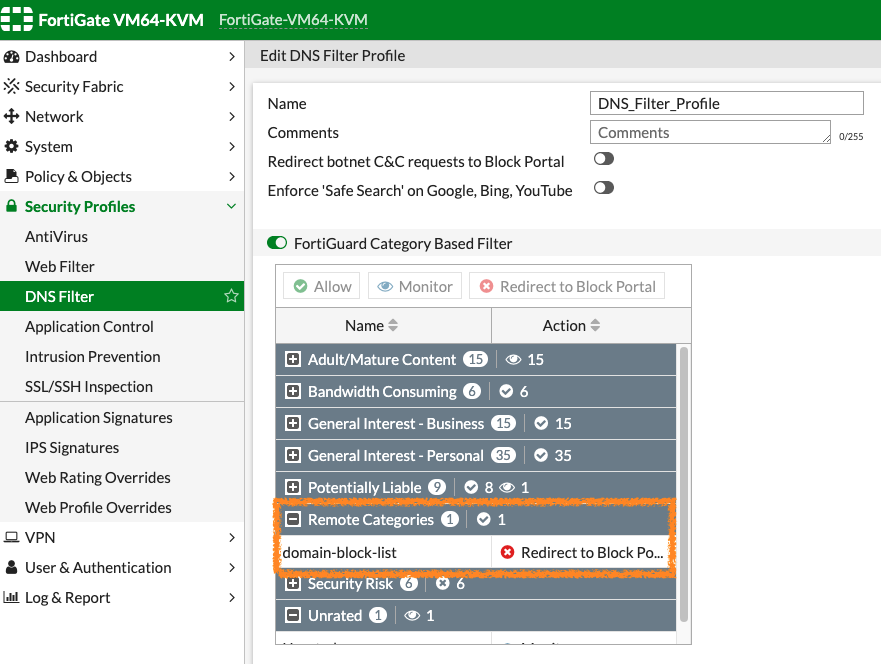
Task: Click the System gear icon
Action: 11,147
